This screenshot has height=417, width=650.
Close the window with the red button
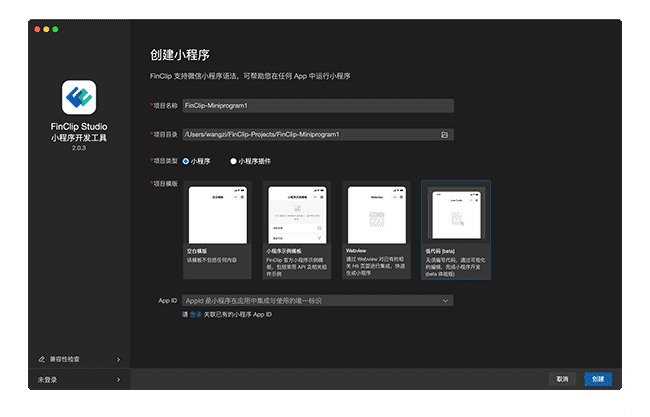click(37, 29)
